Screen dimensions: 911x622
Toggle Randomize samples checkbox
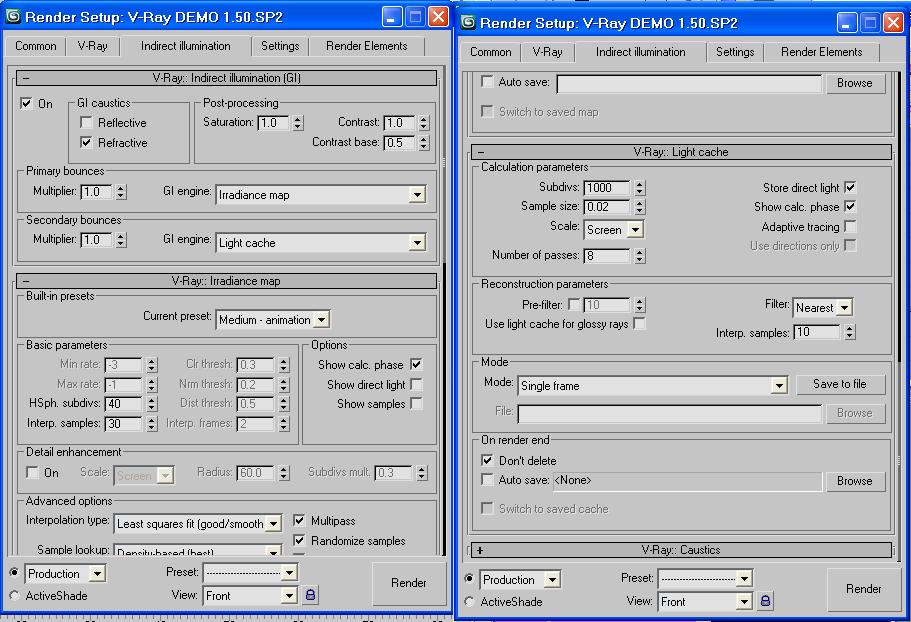[299, 540]
